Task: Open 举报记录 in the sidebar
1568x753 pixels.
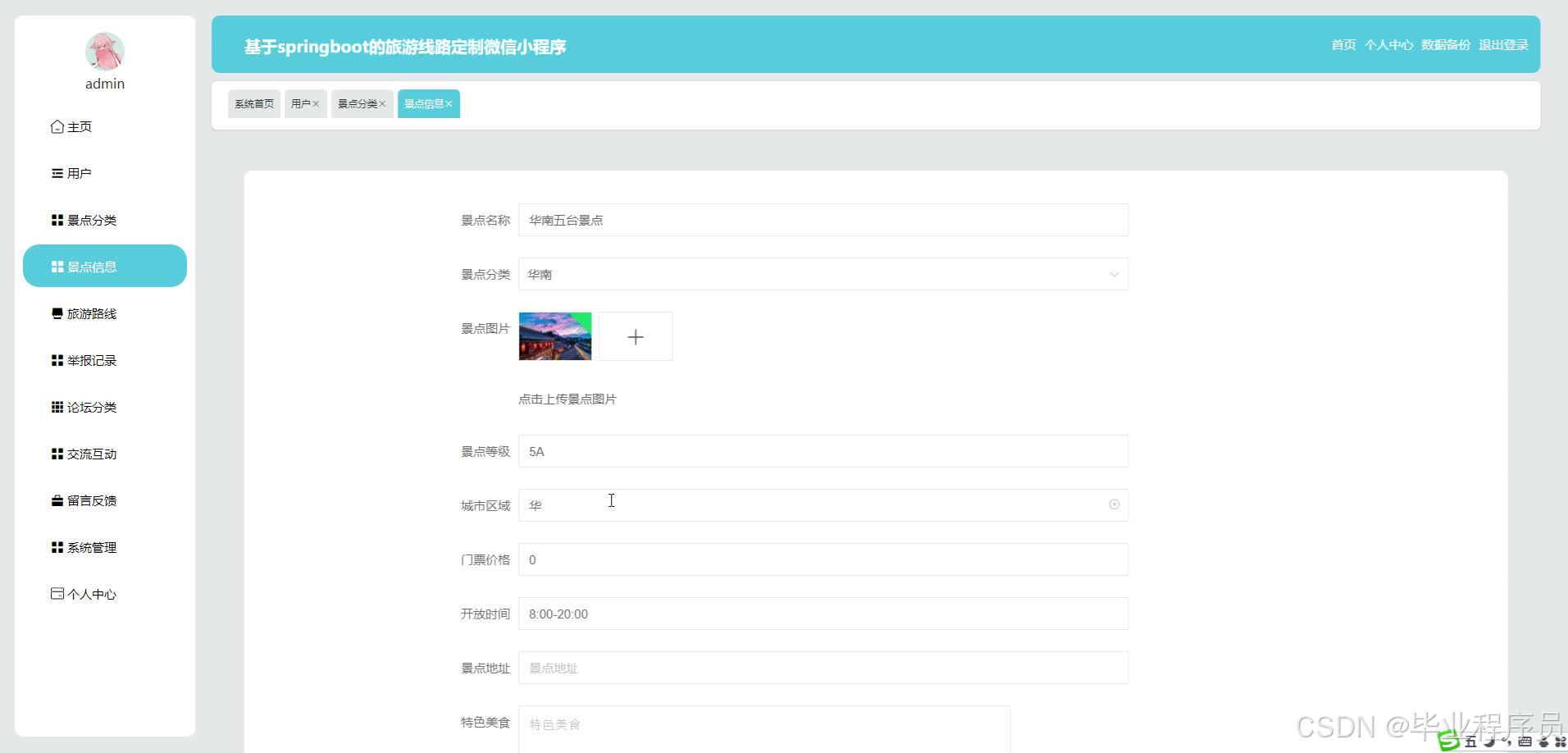Action: [x=105, y=360]
